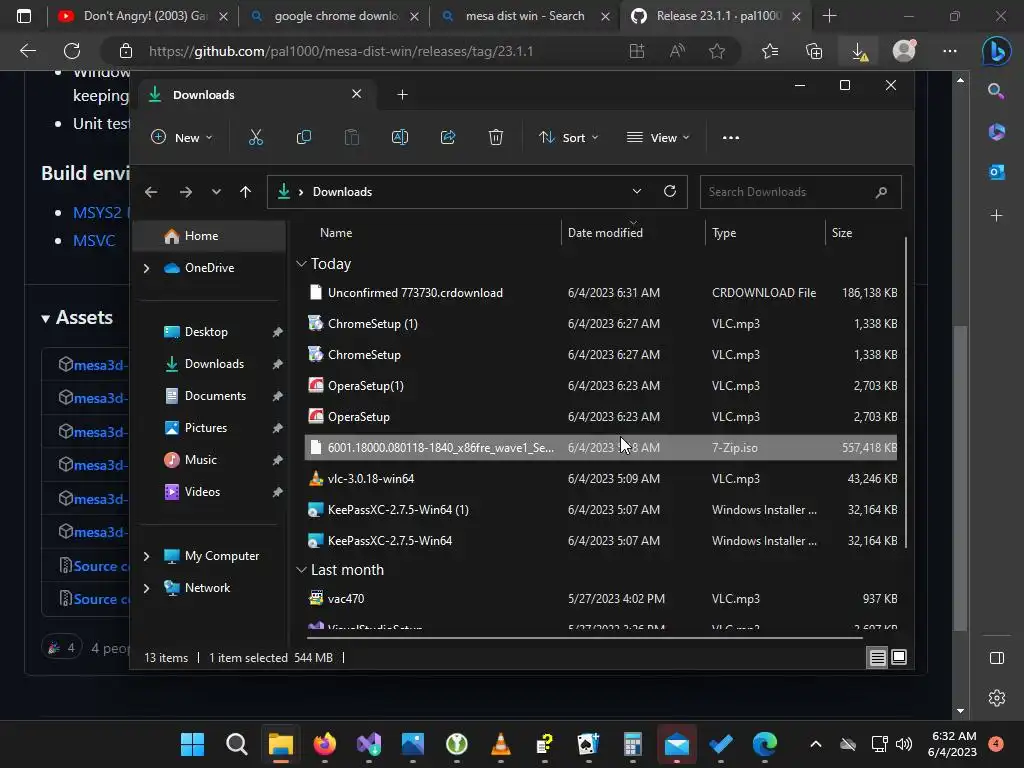
Task: Open recent locations dropdown arrow
Action: (216, 192)
